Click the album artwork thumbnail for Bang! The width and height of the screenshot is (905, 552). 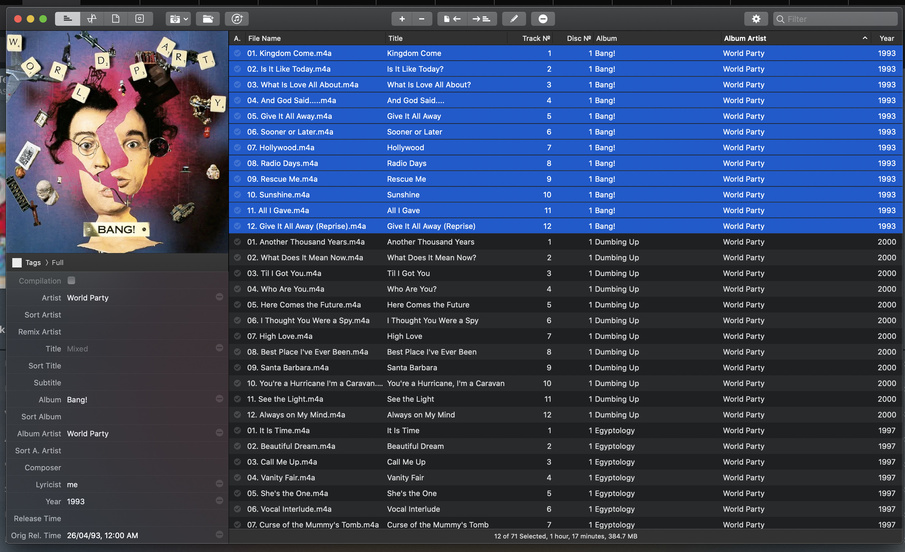117,141
